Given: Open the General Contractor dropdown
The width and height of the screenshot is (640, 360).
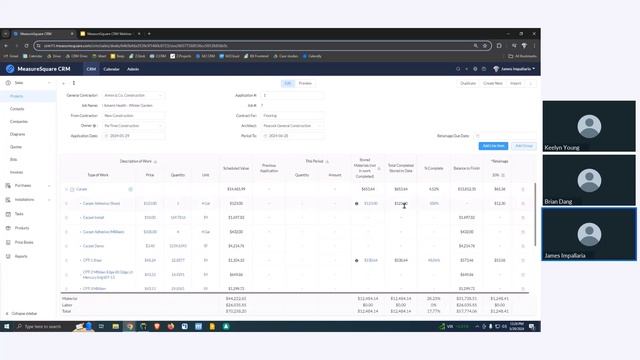Looking at the screenshot, I should tap(133, 96).
